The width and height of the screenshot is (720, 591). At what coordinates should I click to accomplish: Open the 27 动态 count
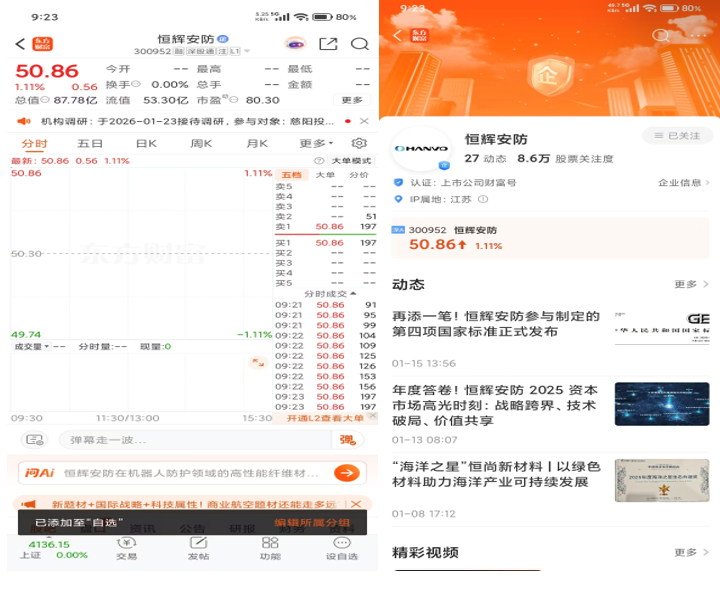point(485,158)
